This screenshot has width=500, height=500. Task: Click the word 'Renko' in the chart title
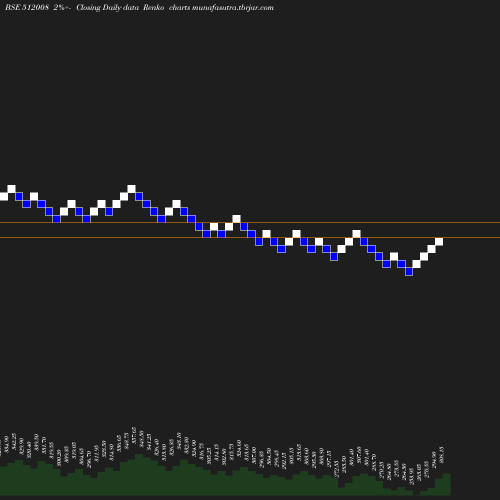[x=153, y=7]
